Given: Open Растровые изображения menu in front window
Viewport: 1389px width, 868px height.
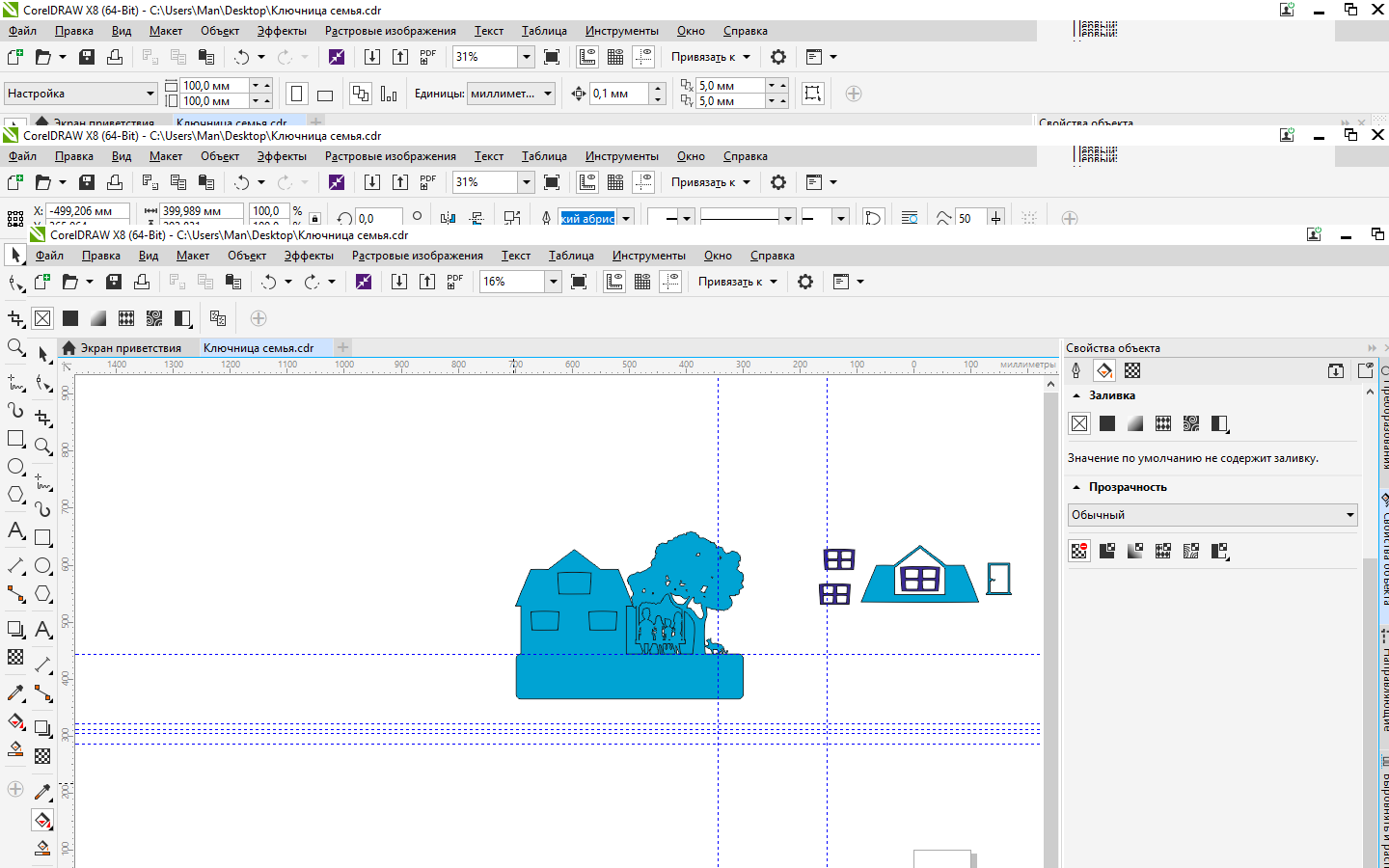Looking at the screenshot, I should tap(417, 256).
